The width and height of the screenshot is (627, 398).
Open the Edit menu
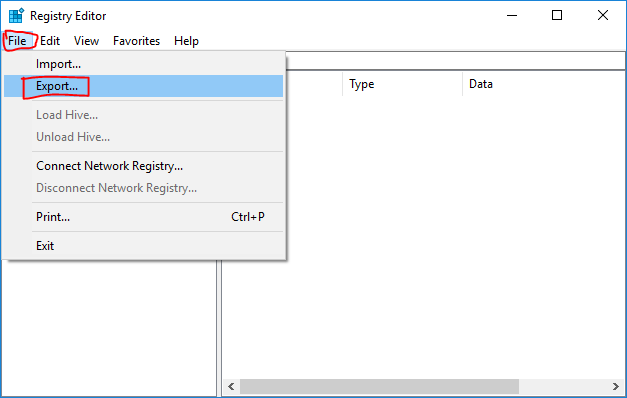point(50,41)
